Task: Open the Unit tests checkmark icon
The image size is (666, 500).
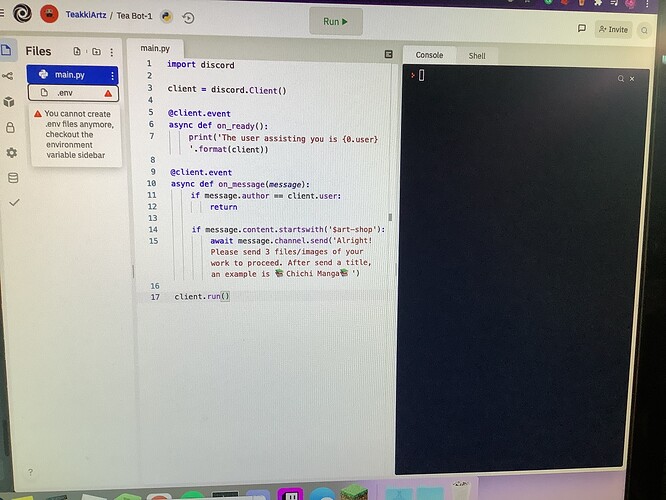Action: pos(14,203)
